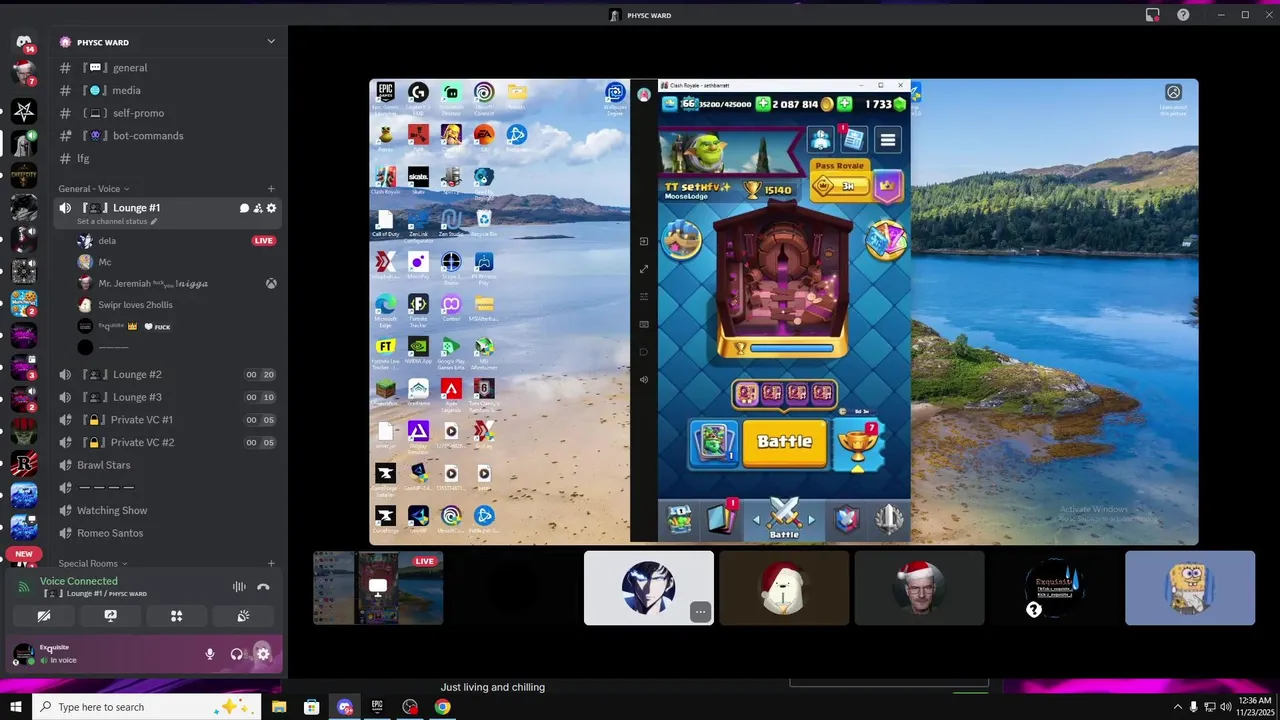Join Lounge #2 voice channel
The height and width of the screenshot is (720, 1280).
point(168,374)
